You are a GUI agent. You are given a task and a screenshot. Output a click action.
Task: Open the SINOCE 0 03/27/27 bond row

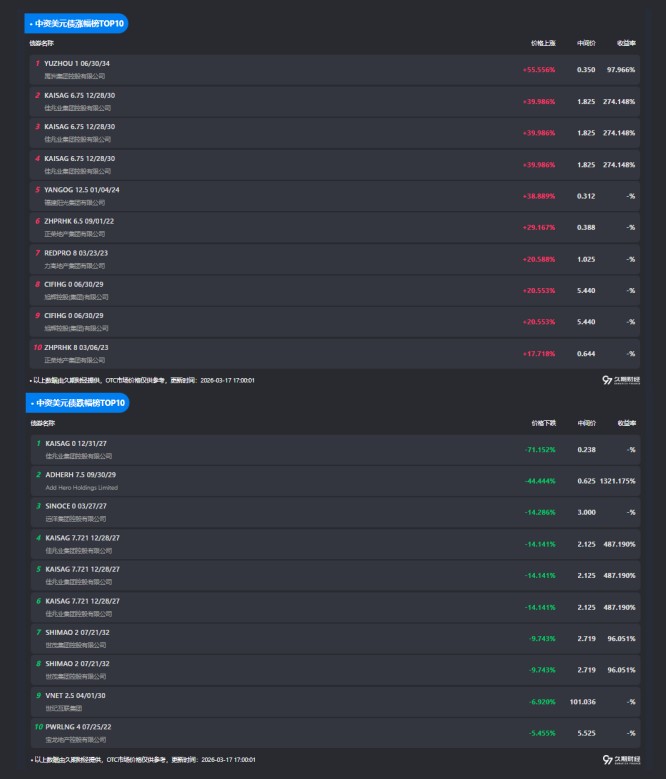tap(76, 506)
